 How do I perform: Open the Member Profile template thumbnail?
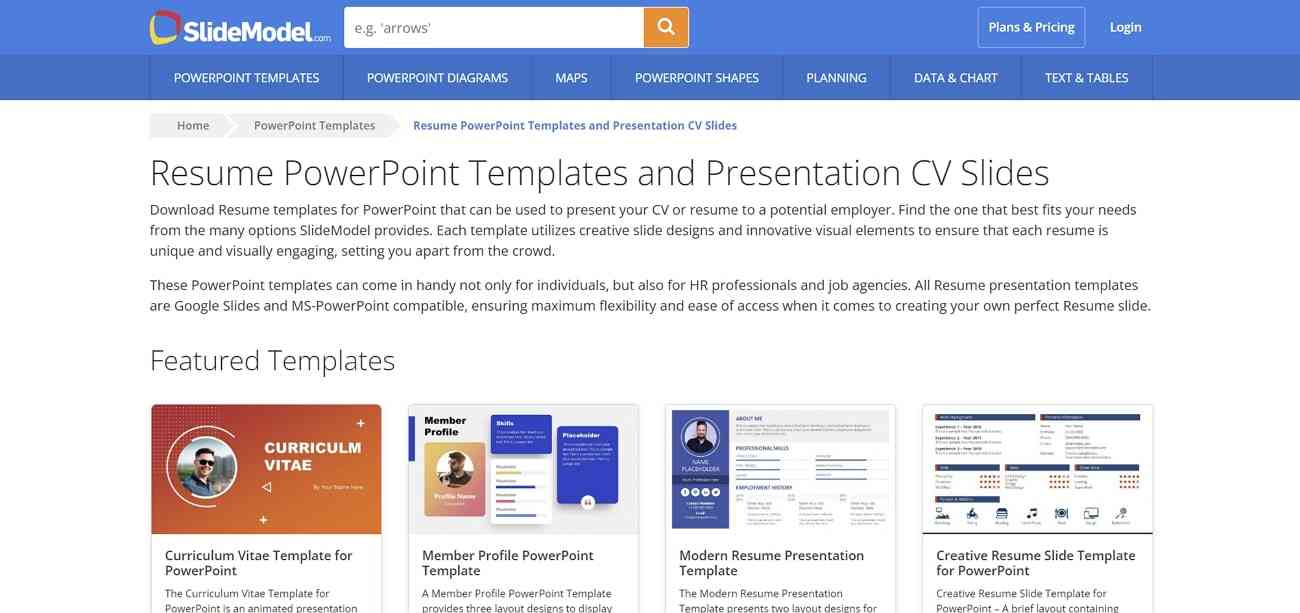523,469
